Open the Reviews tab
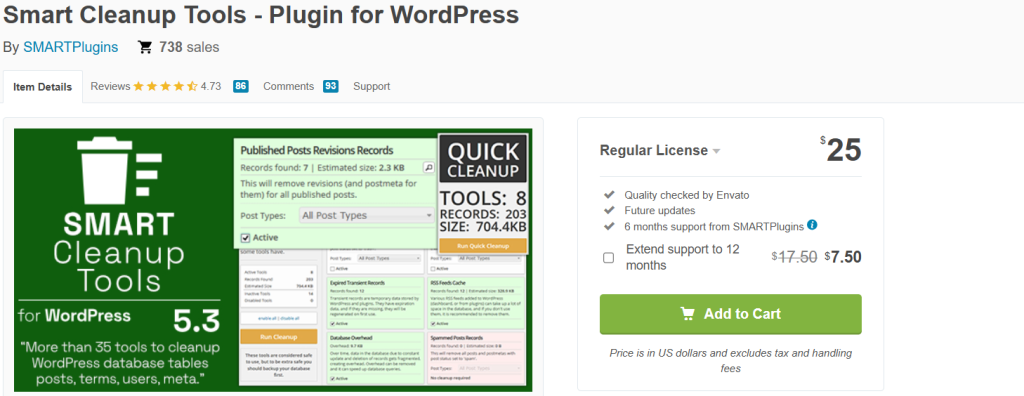This screenshot has height=396, width=1024. coord(110,86)
